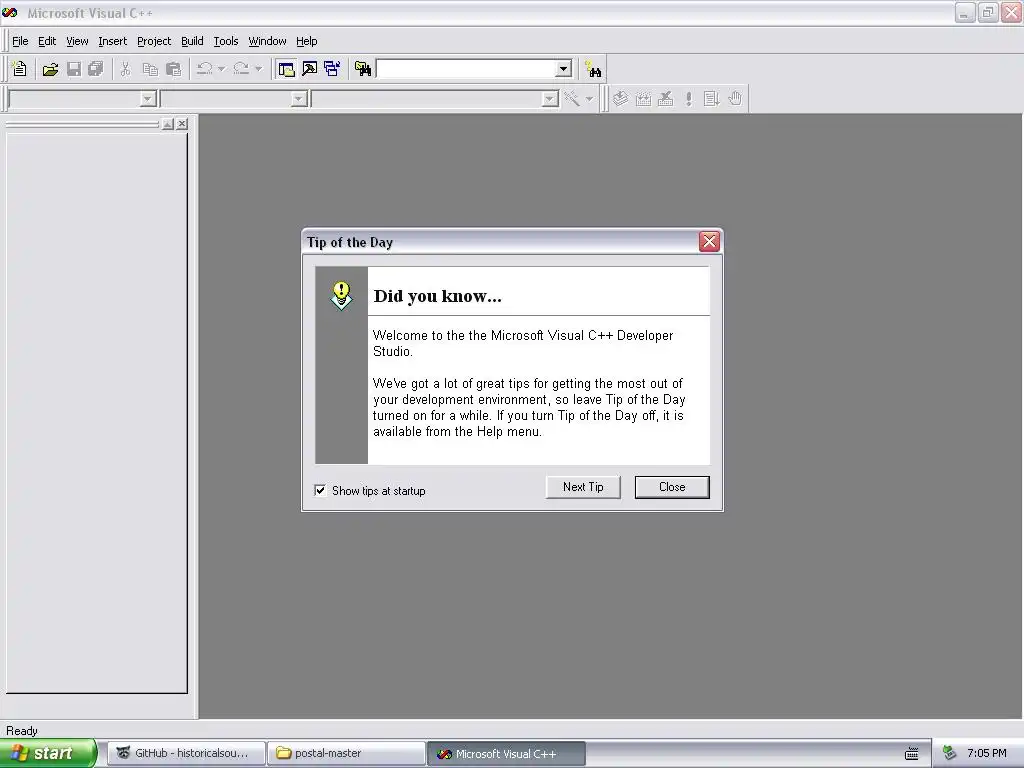
Task: Open the Window menu
Action: (267, 41)
